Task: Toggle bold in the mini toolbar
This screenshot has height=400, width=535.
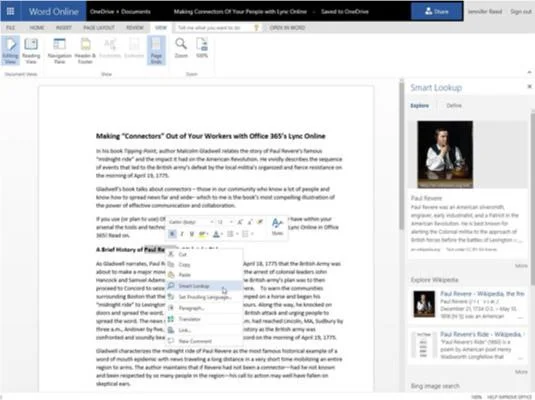Action: pyautogui.click(x=172, y=234)
